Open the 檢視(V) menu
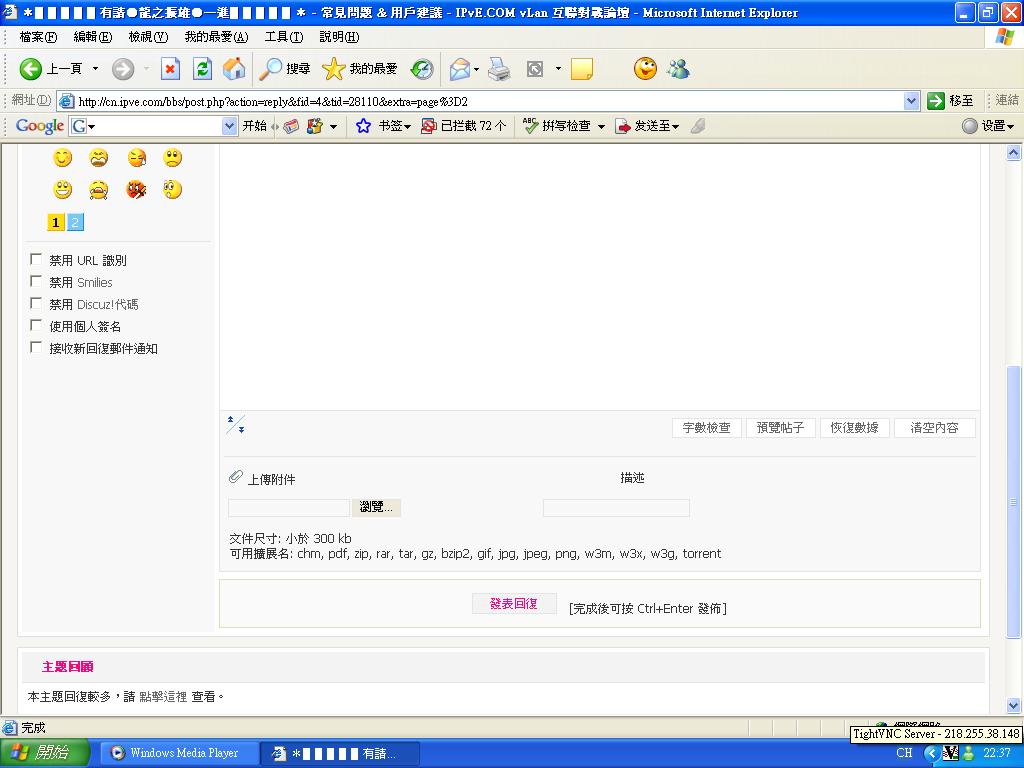 coord(148,37)
